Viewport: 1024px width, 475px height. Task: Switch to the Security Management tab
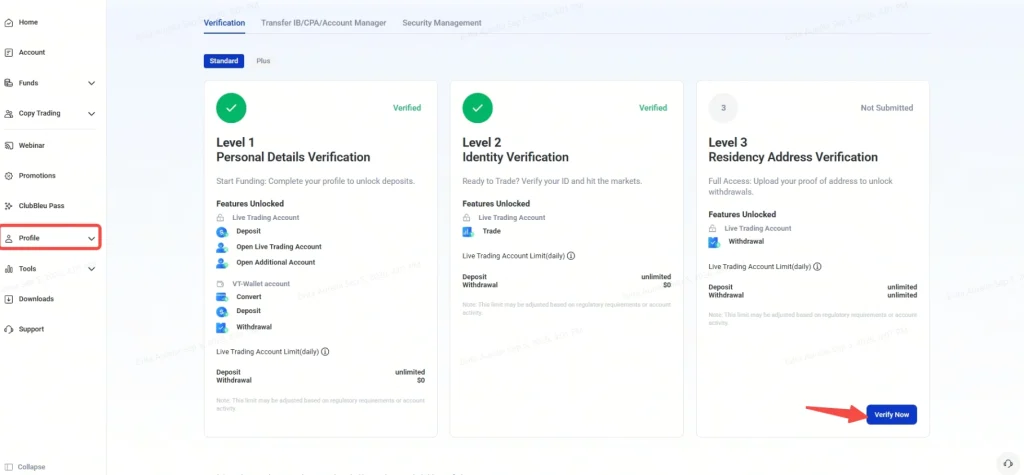coord(442,23)
